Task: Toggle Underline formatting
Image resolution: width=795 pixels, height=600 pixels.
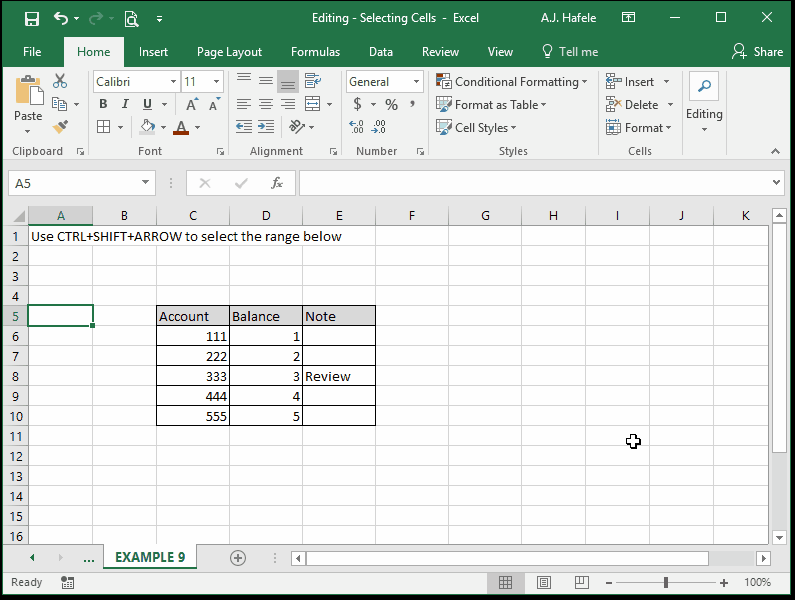Action: click(147, 104)
